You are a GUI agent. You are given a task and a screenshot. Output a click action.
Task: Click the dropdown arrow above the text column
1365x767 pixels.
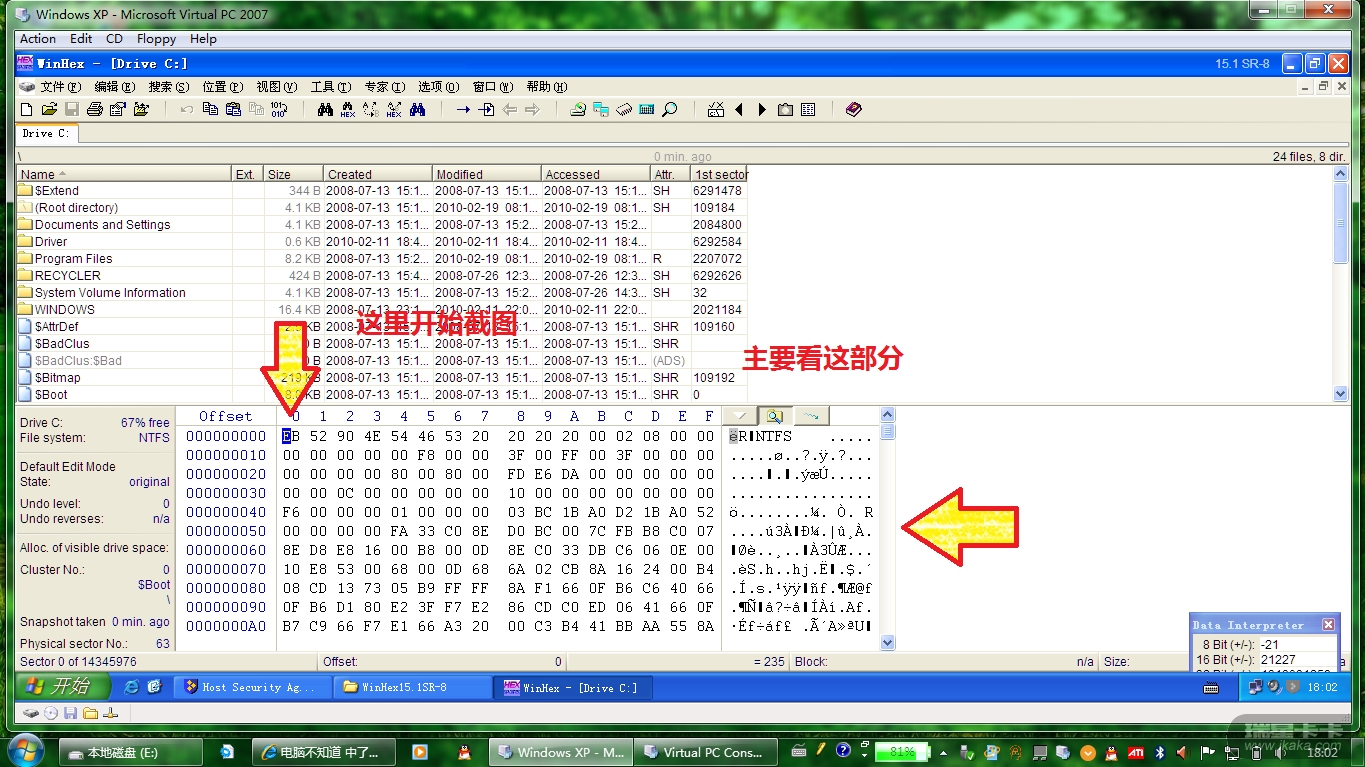coord(739,415)
